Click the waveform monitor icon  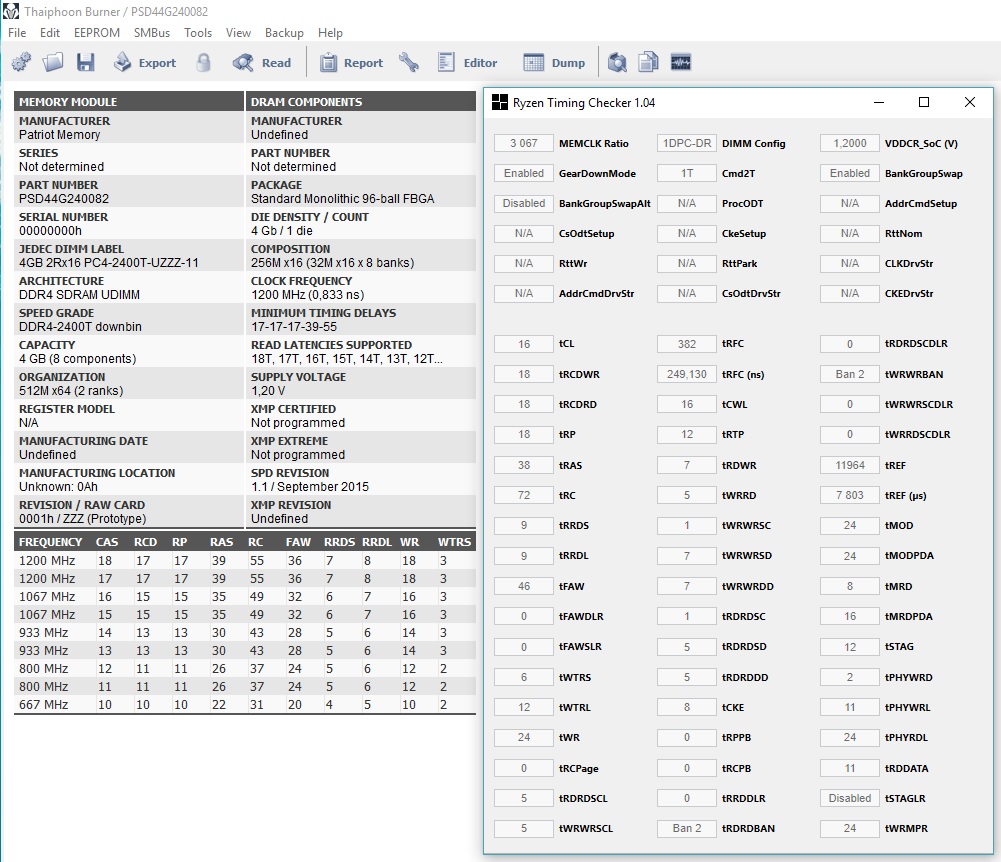click(681, 63)
